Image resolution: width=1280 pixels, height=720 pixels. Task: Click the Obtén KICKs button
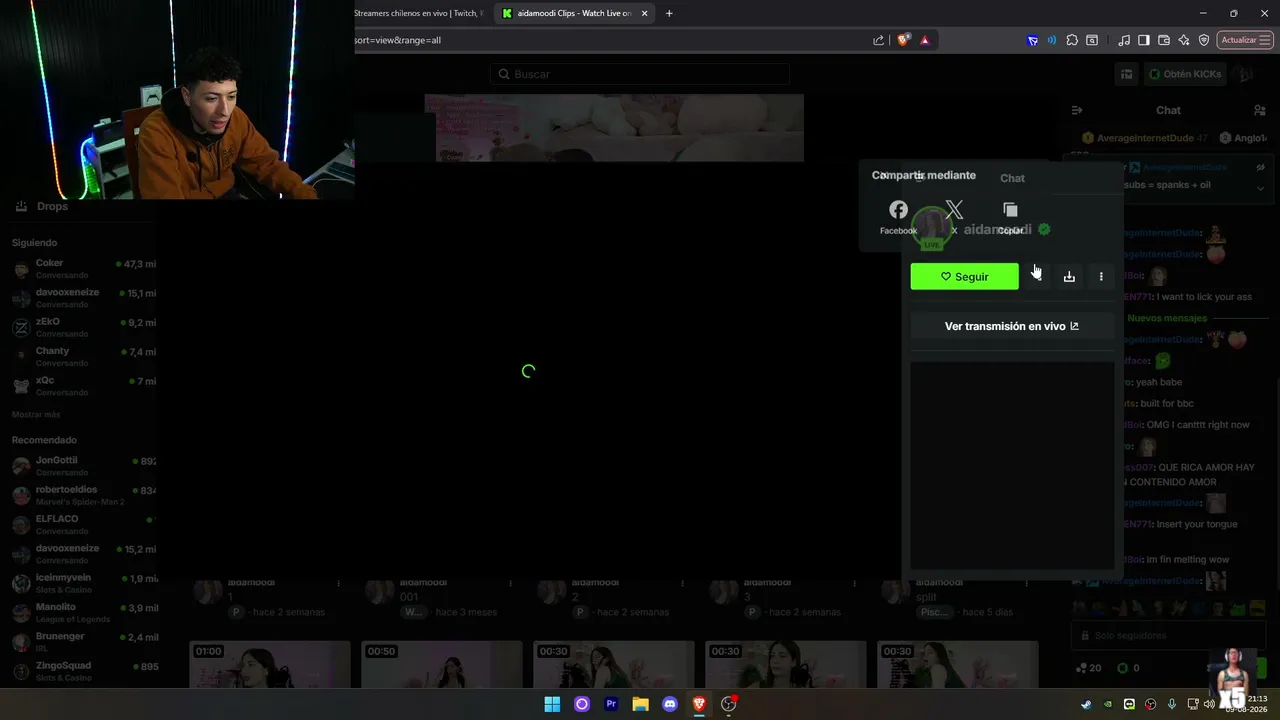(x=1184, y=74)
